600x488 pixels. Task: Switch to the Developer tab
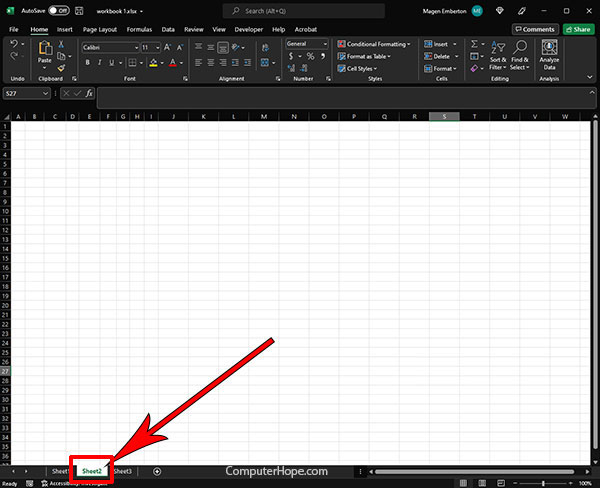click(249, 29)
